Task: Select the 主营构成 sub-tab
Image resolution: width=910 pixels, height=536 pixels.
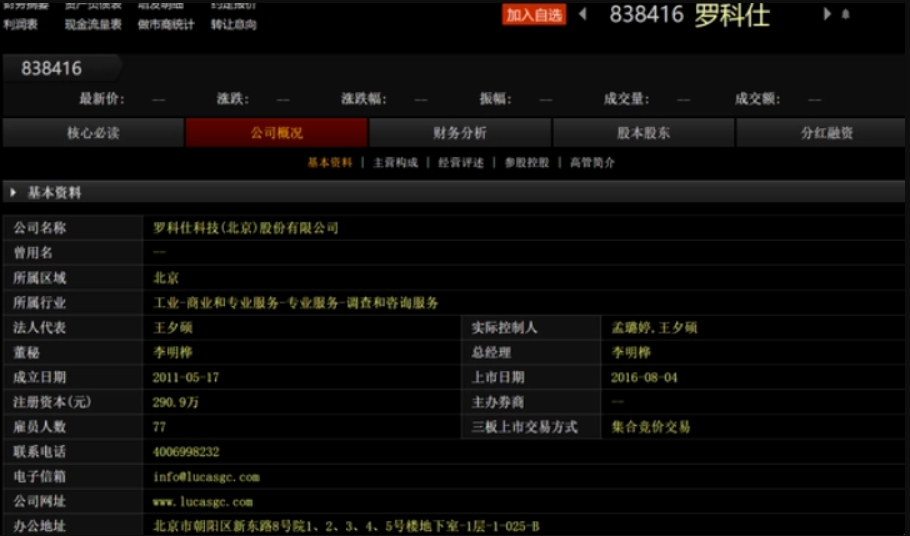Action: tap(395, 162)
